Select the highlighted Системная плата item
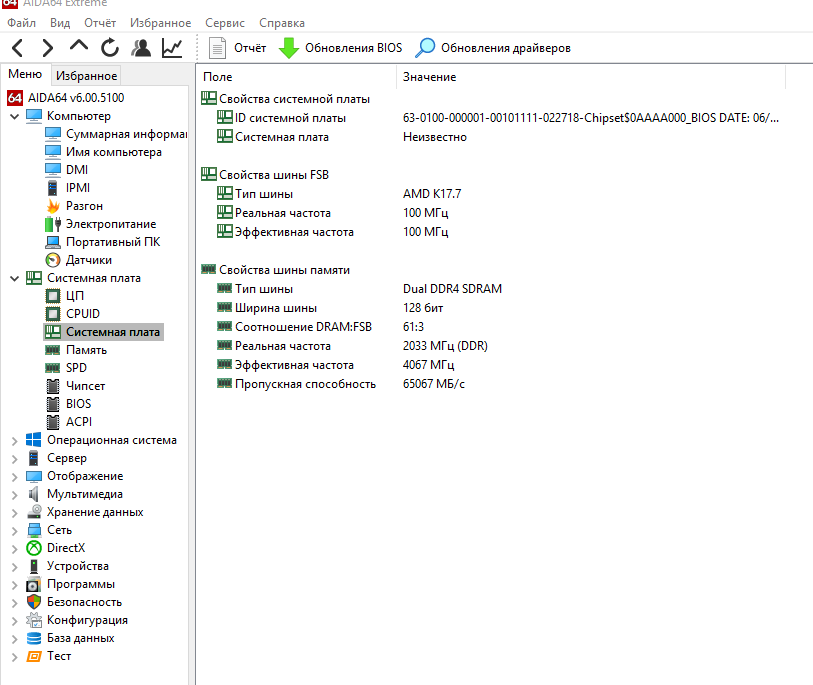 pyautogui.click(x=104, y=332)
